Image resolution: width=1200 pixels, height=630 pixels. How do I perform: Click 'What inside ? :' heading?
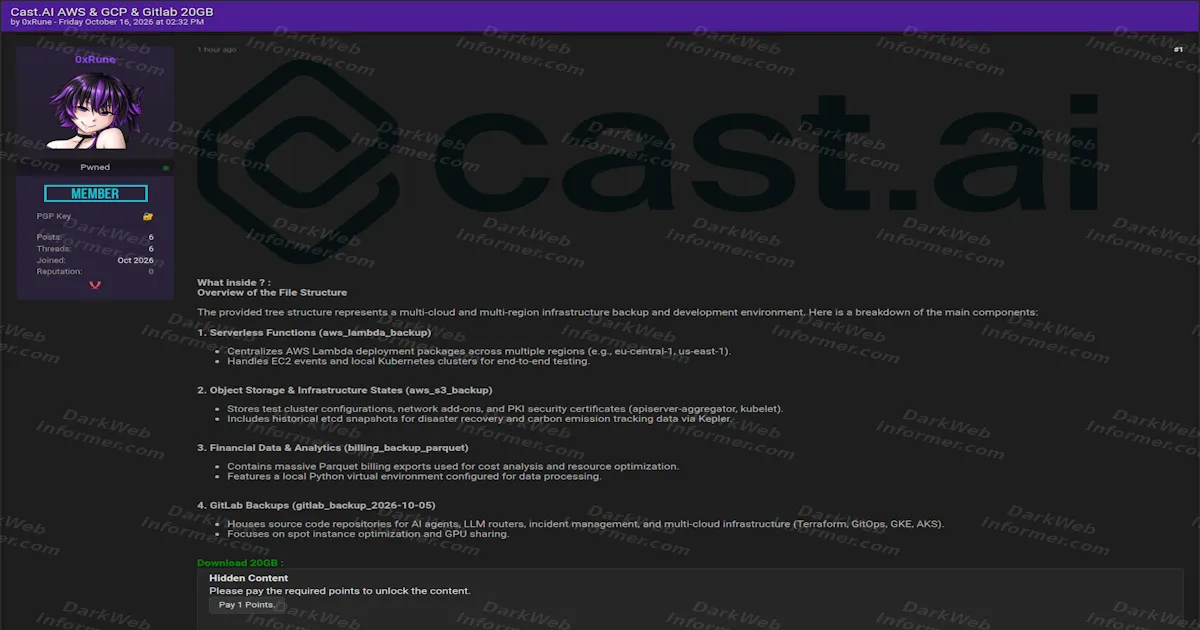(x=234, y=283)
